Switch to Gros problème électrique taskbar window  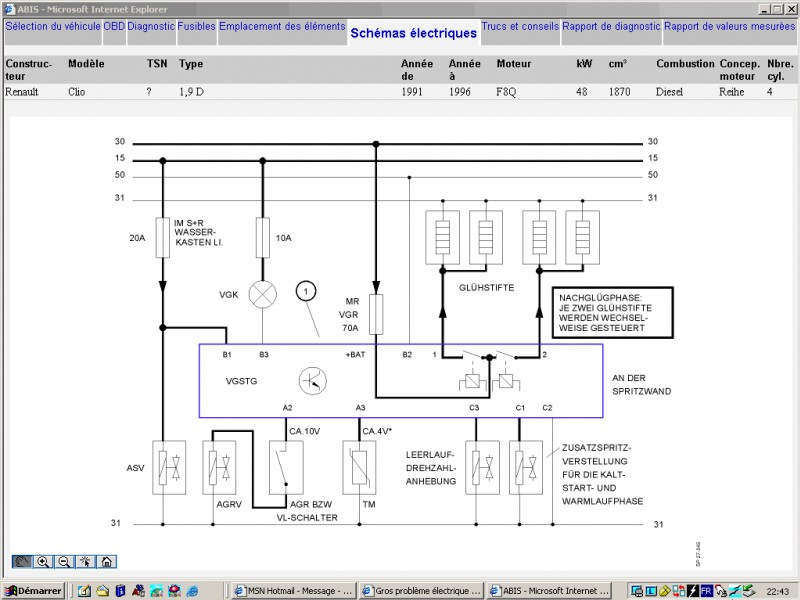pos(421,591)
